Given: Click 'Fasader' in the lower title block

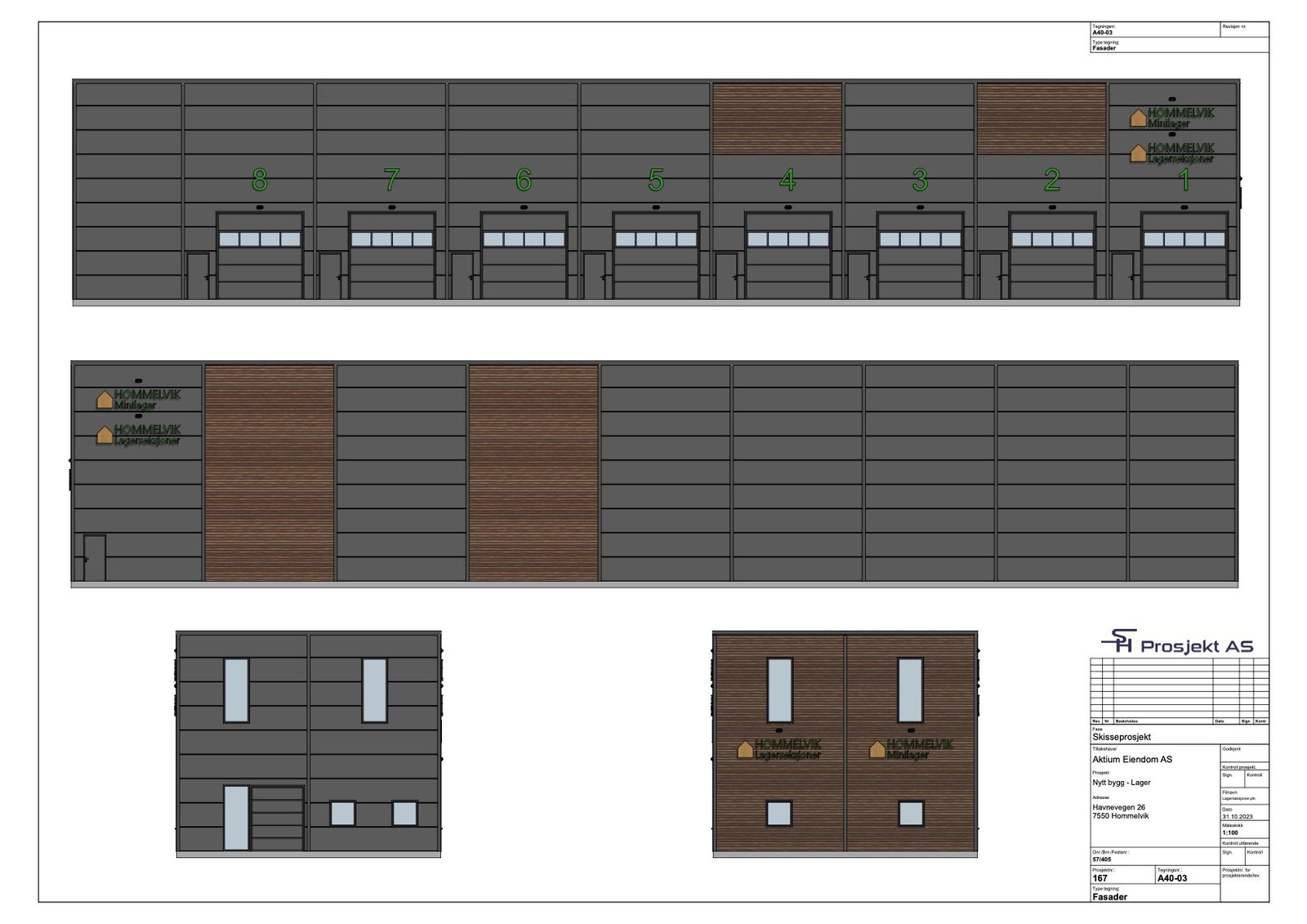Looking at the screenshot, I should point(1109,897).
